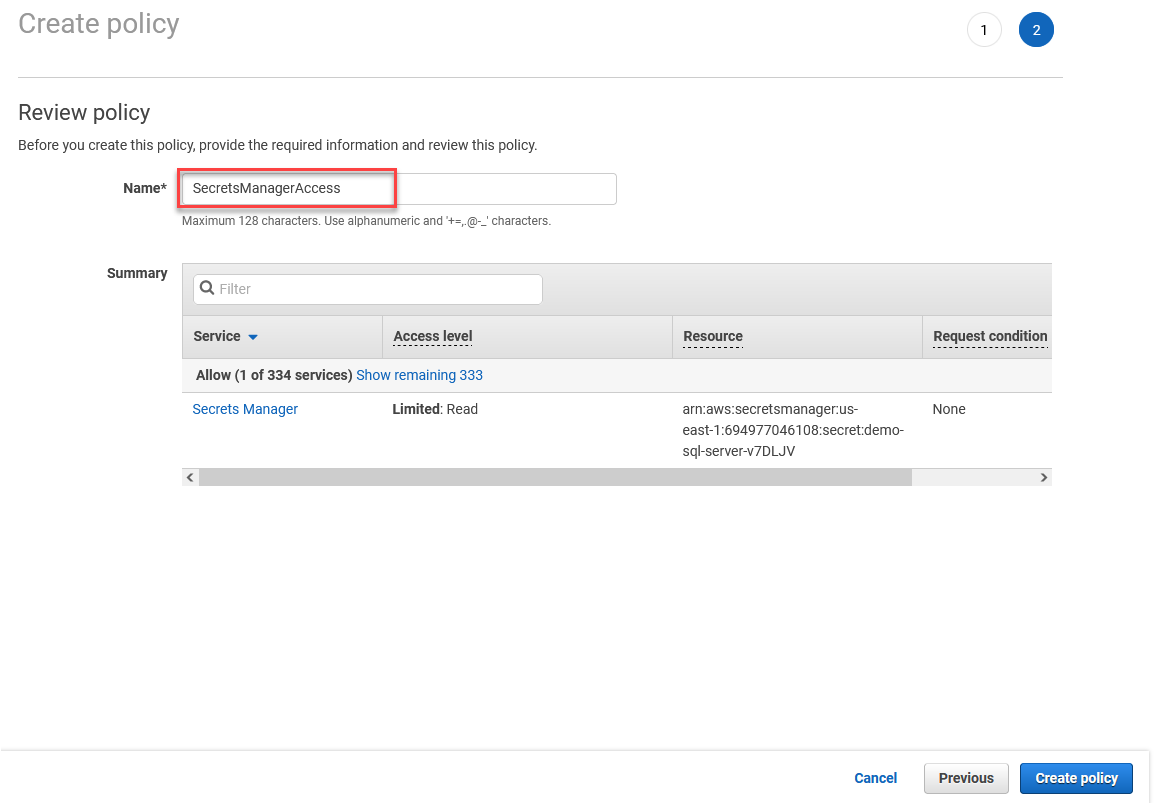The image size is (1155, 803).
Task: Click the search magnifier icon in Filter
Action: [207, 288]
